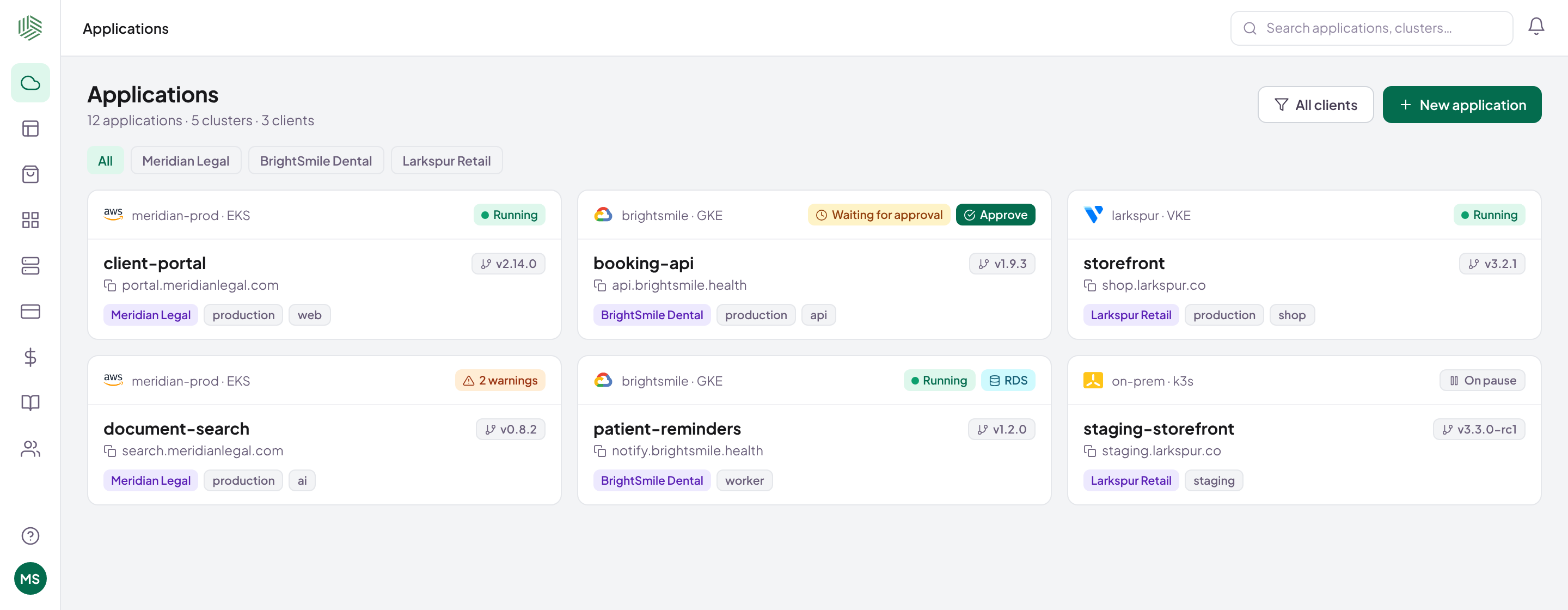This screenshot has width=1568, height=610.
Task: Select the BrightSmile Dental filter tab
Action: (x=316, y=161)
